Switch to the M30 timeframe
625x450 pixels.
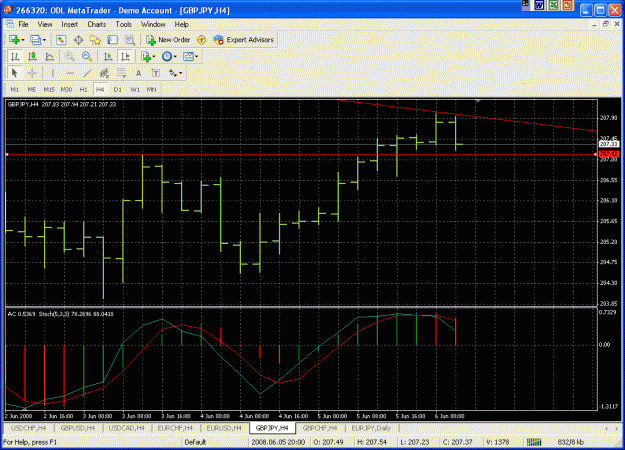pos(66,90)
